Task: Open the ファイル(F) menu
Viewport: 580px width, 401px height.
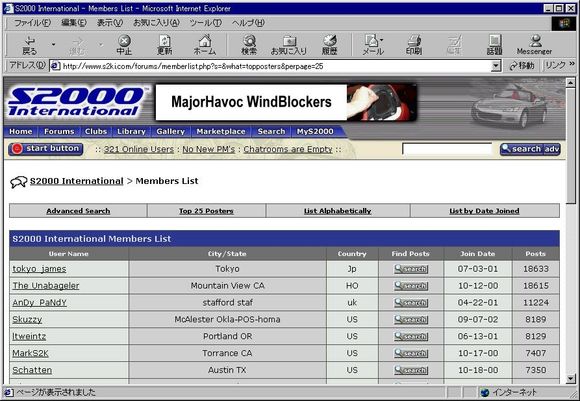Action: (x=32, y=23)
